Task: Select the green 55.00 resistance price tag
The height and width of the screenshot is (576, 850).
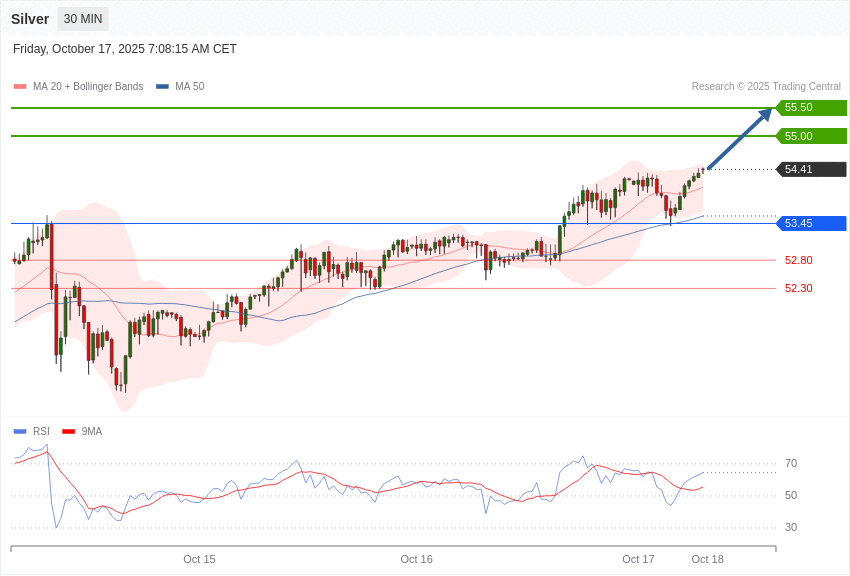Action: point(811,136)
